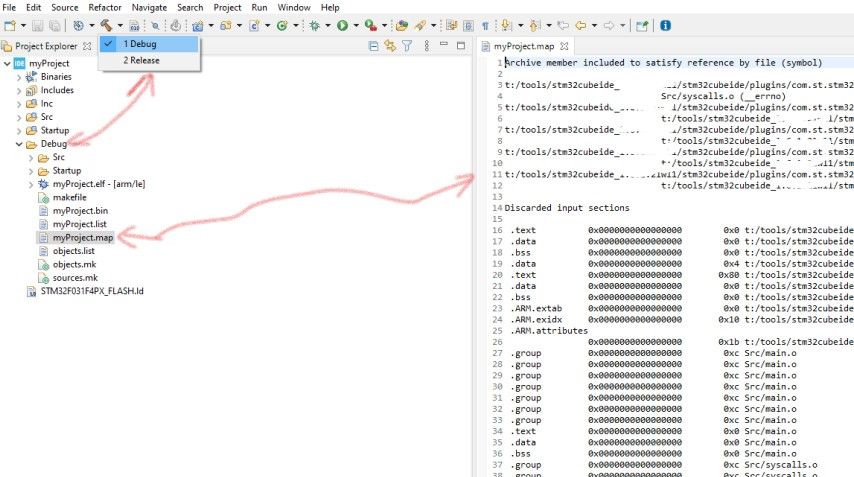Viewport: 854px width, 477px height.
Task: Click the blue information icon
Action: (x=665, y=26)
